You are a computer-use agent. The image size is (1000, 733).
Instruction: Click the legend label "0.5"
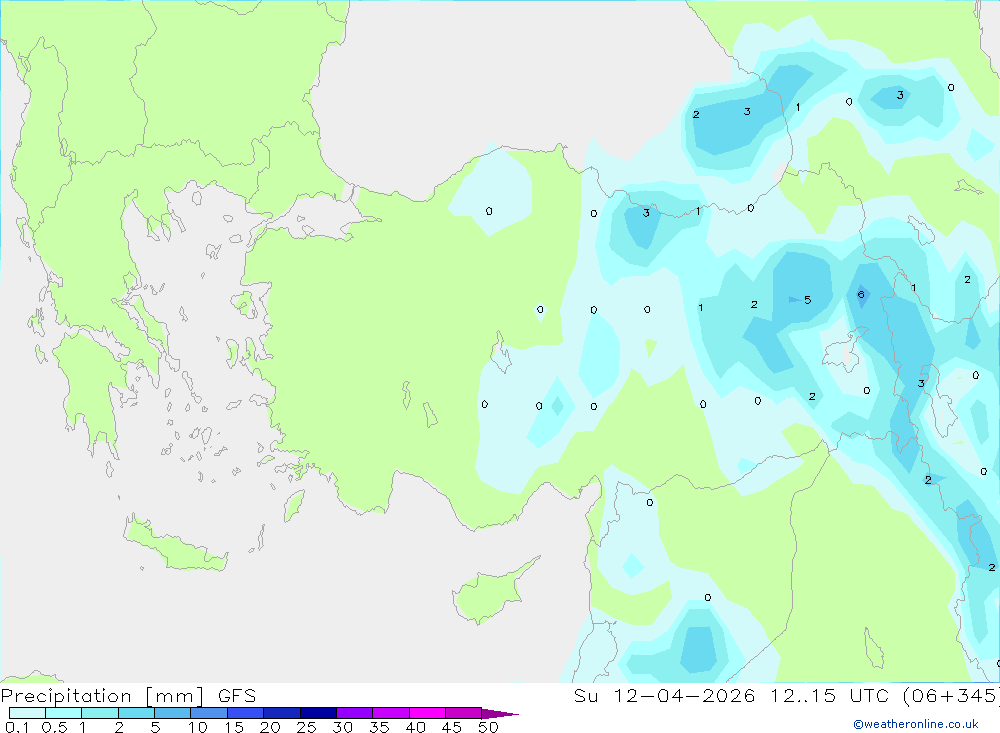pyautogui.click(x=54, y=727)
